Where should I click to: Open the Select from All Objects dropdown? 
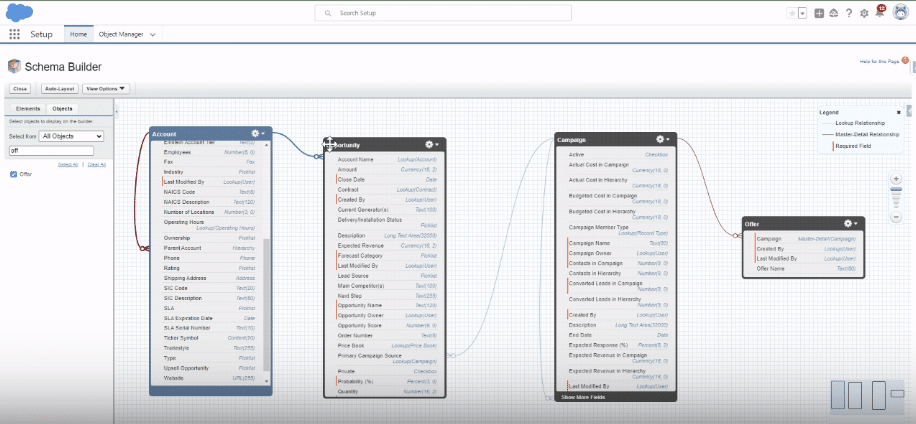point(69,136)
